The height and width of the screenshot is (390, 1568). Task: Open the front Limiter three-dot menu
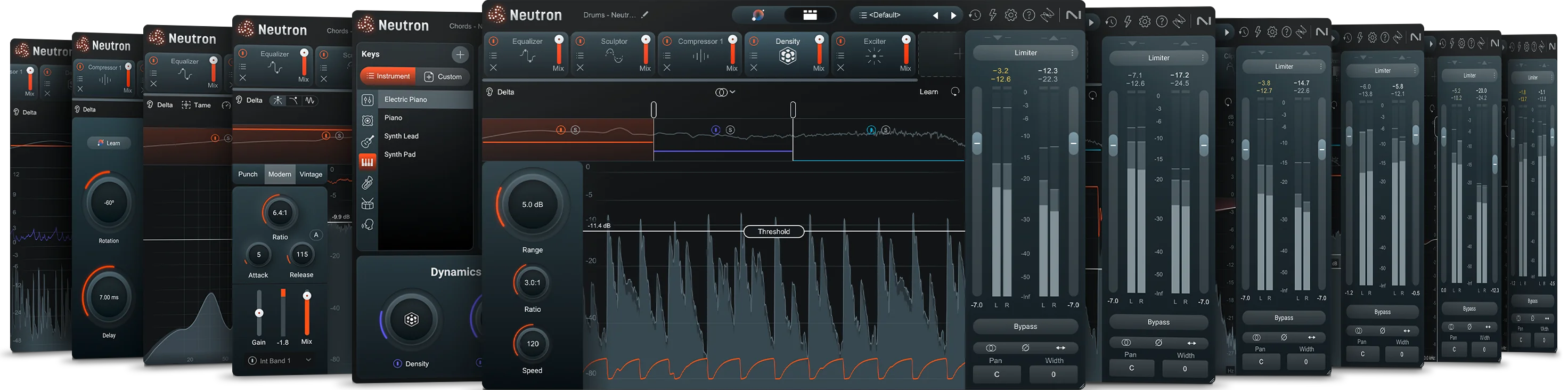click(1072, 53)
